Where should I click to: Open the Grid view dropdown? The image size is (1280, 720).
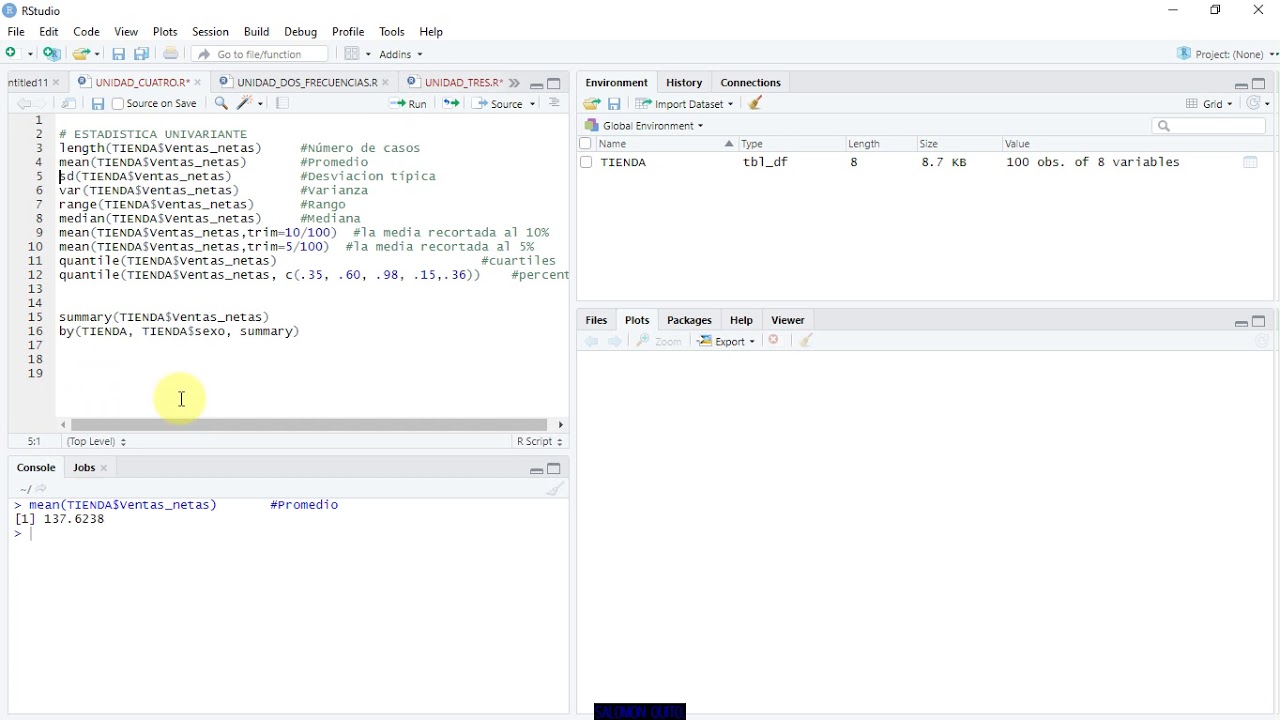pos(1210,104)
